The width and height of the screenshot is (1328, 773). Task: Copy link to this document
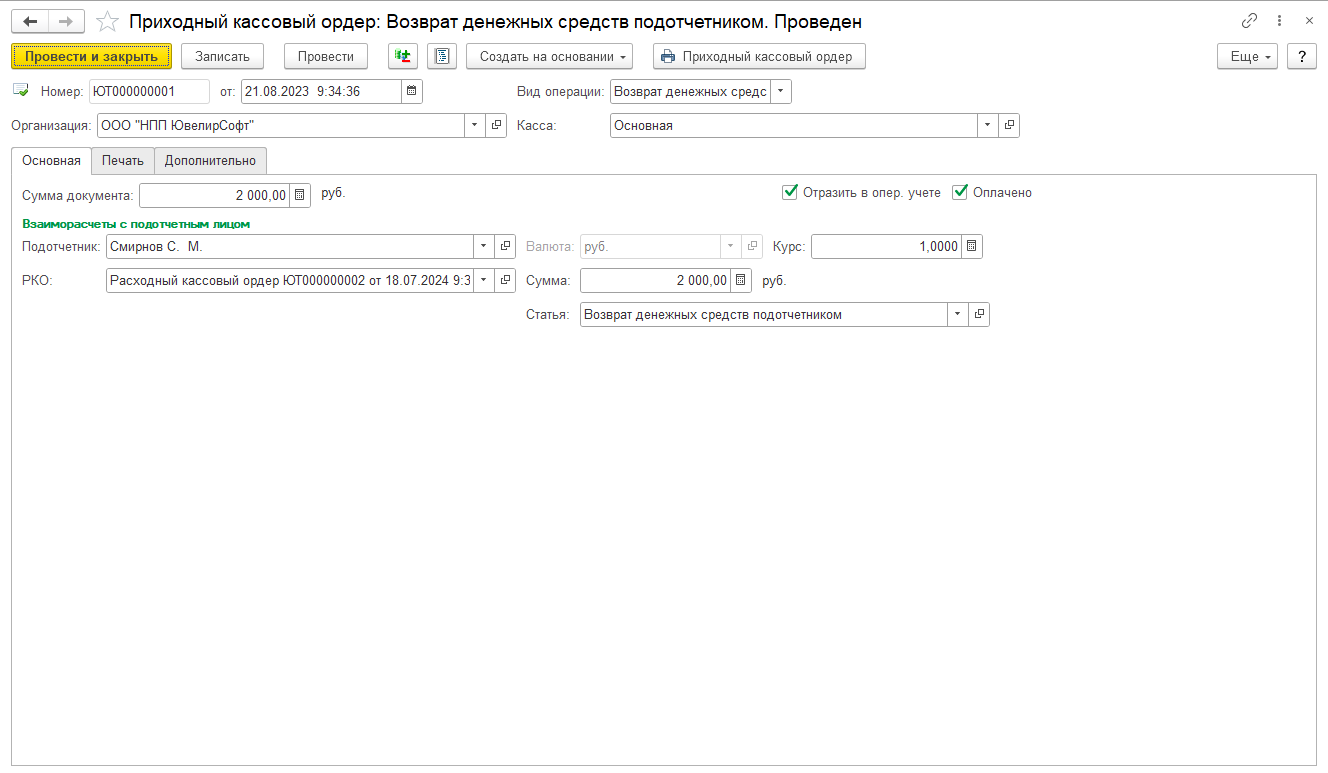pyautogui.click(x=1249, y=21)
